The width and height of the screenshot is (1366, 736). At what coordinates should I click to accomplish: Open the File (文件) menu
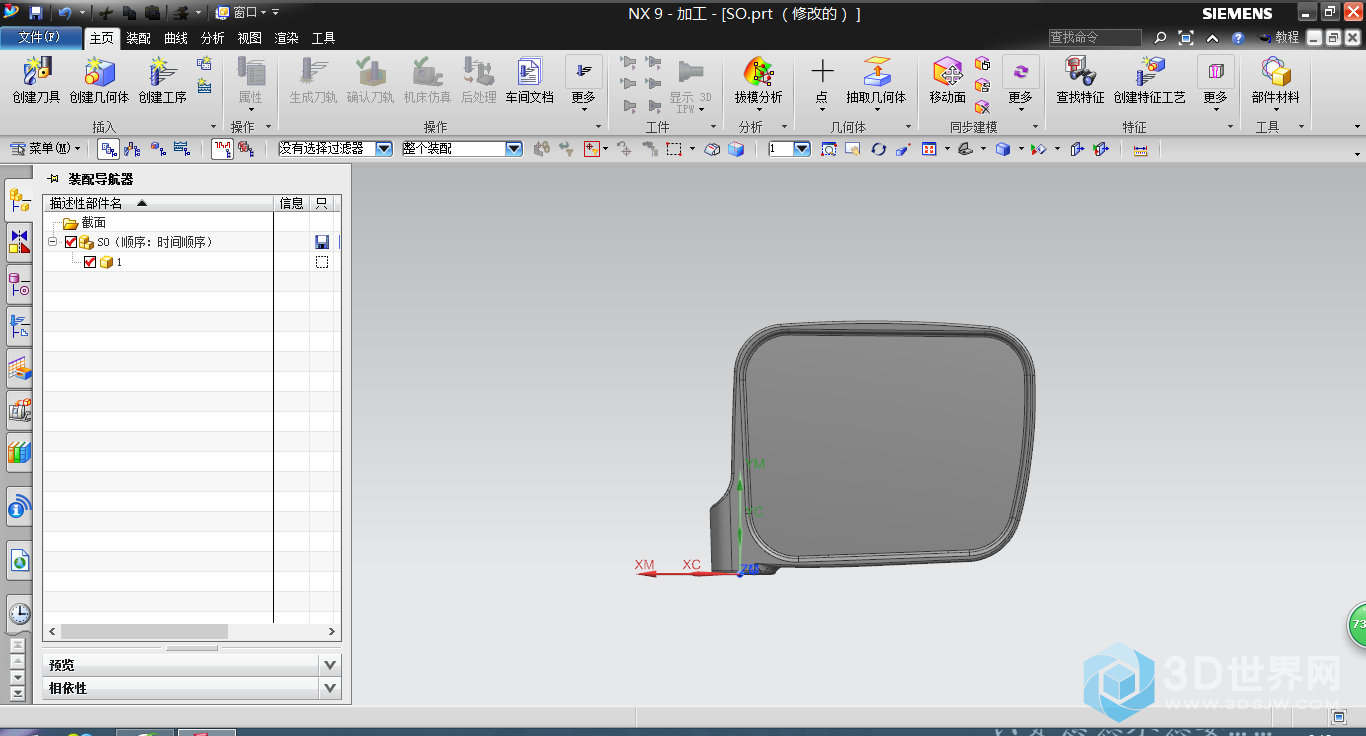coord(39,38)
